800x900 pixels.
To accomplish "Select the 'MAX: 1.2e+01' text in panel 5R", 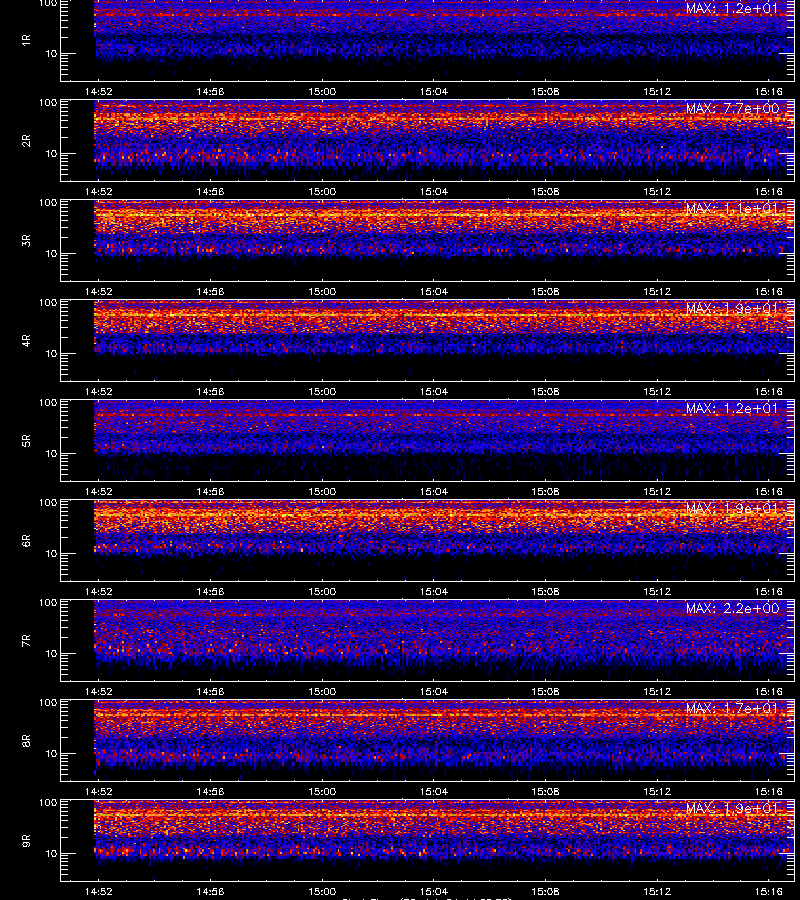I will (x=732, y=408).
